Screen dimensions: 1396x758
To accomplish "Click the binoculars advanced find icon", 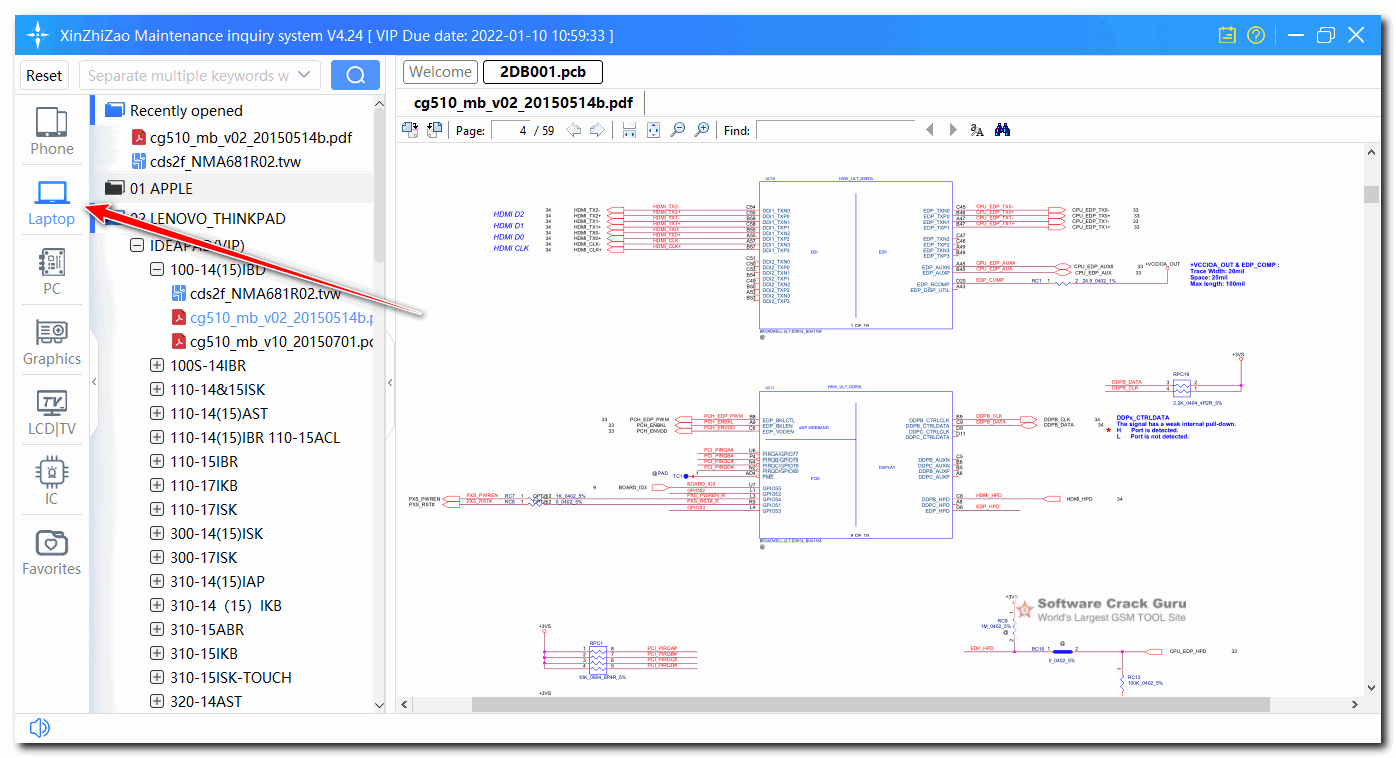I will (x=1001, y=129).
